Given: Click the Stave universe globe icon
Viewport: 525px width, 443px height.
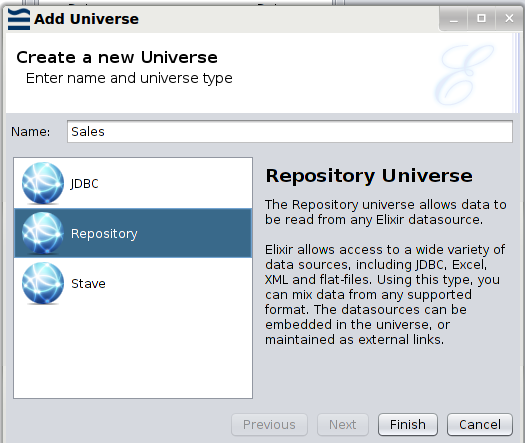Looking at the screenshot, I should (x=43, y=284).
